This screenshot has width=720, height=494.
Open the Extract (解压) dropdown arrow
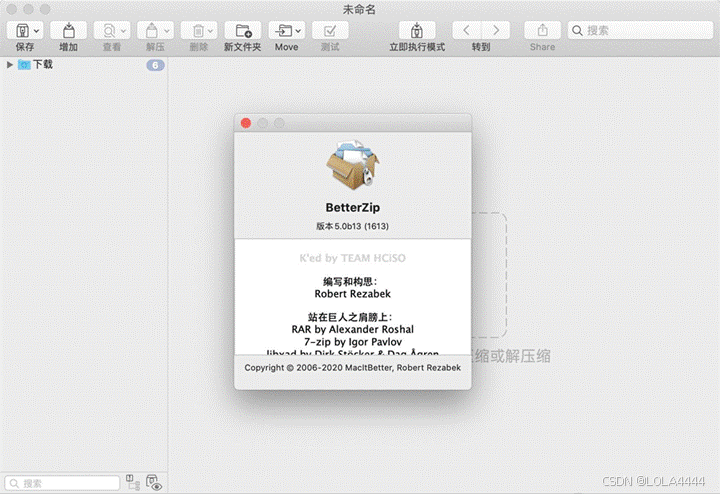pyautogui.click(x=167, y=31)
